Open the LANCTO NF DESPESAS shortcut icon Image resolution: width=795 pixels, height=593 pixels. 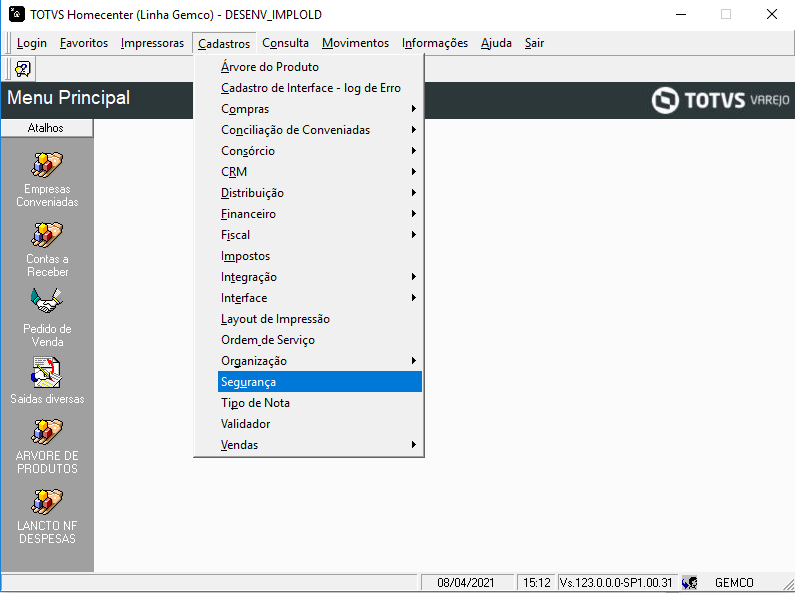coord(47,501)
